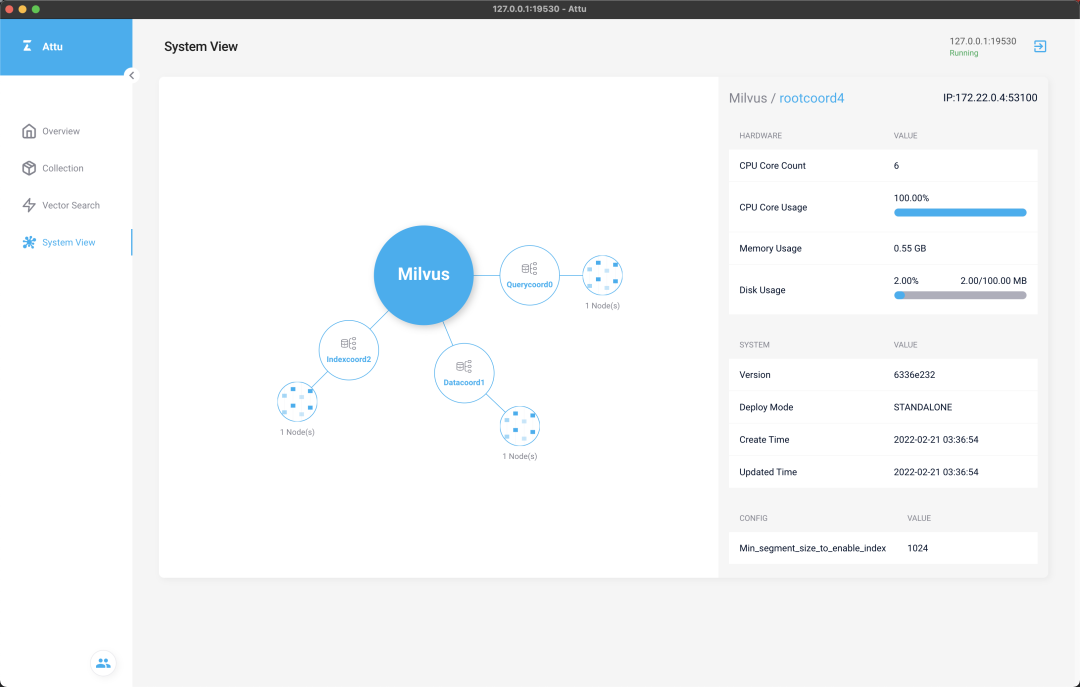1080x687 pixels.
Task: Open the node cluster next to Querycoord0
Action: [602, 275]
